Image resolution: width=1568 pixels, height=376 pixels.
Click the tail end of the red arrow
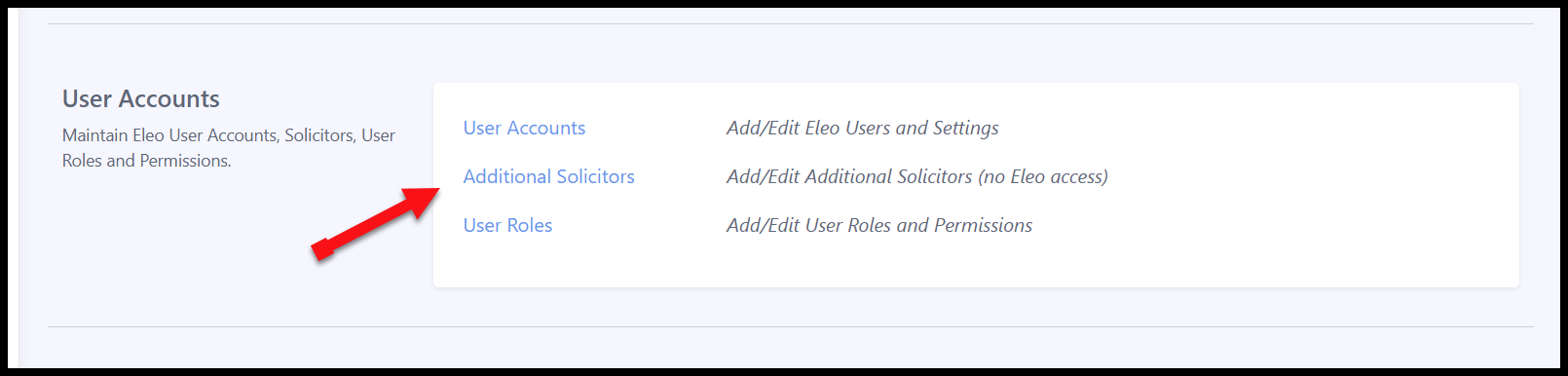pos(322,249)
